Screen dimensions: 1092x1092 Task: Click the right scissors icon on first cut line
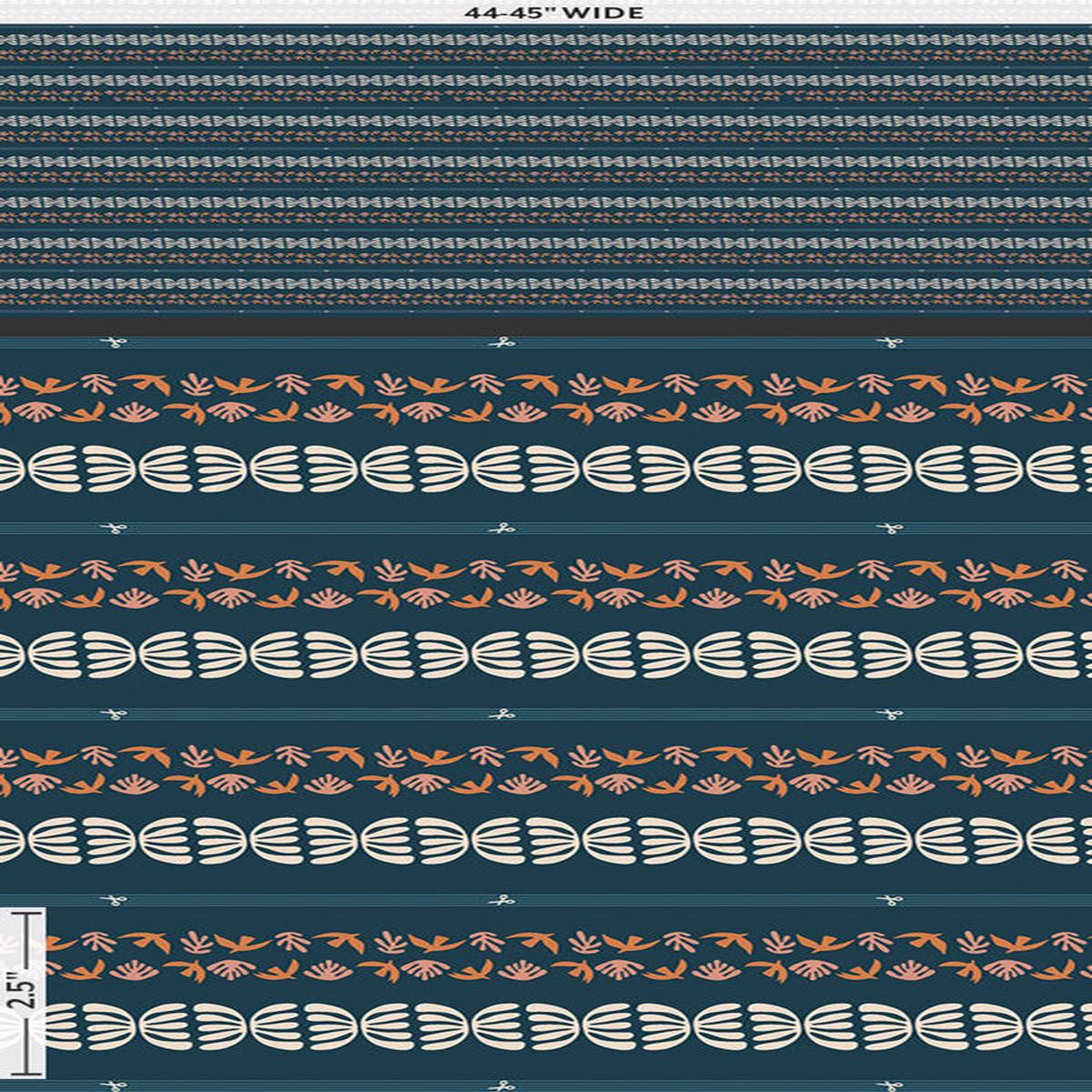coord(887,342)
